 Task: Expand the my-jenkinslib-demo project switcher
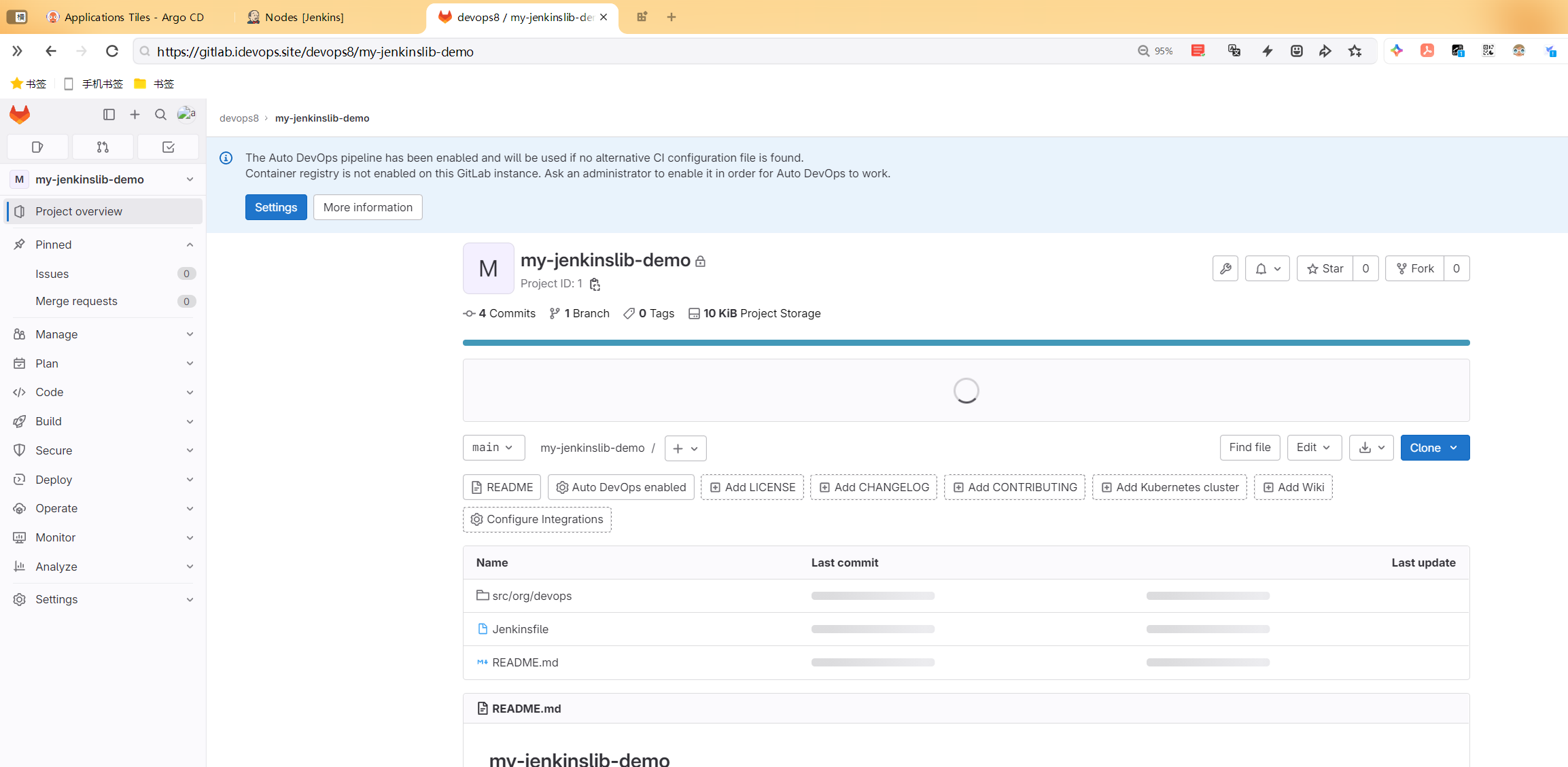(x=103, y=179)
